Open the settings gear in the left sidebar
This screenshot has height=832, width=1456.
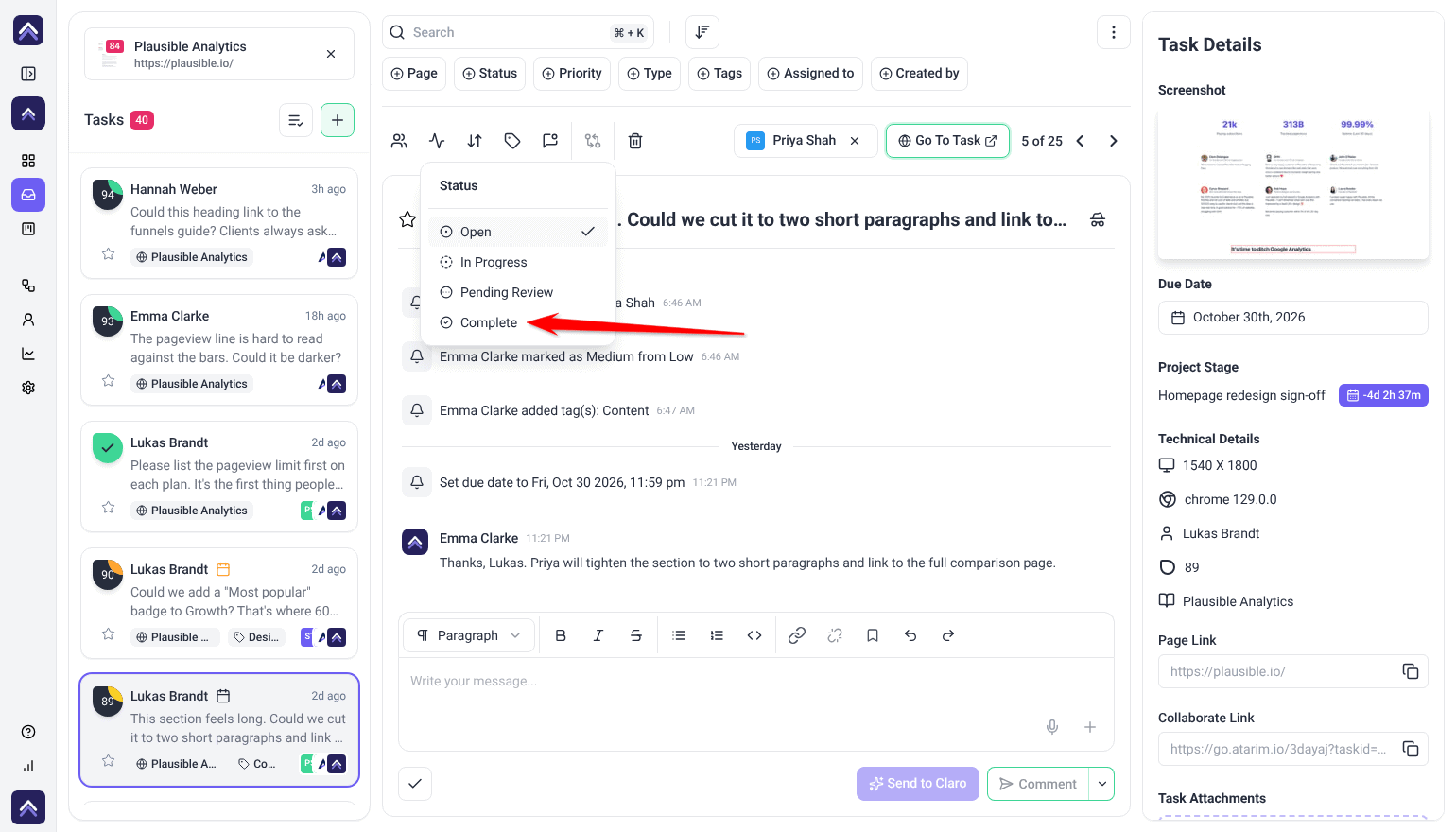(x=28, y=388)
